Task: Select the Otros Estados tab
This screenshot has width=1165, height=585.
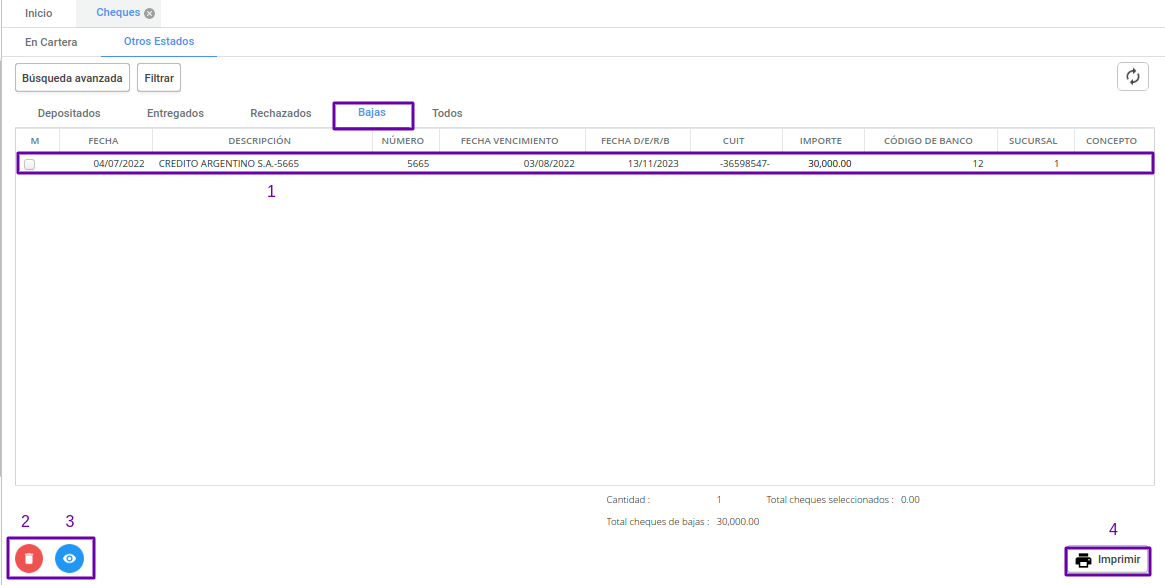Action: click(159, 42)
